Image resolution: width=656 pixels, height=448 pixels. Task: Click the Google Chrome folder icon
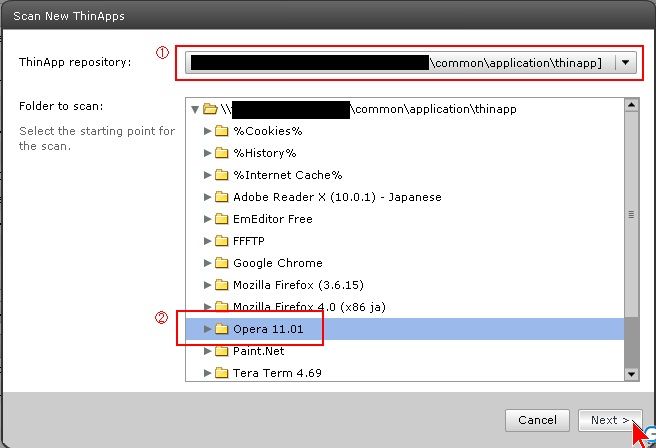click(x=221, y=263)
